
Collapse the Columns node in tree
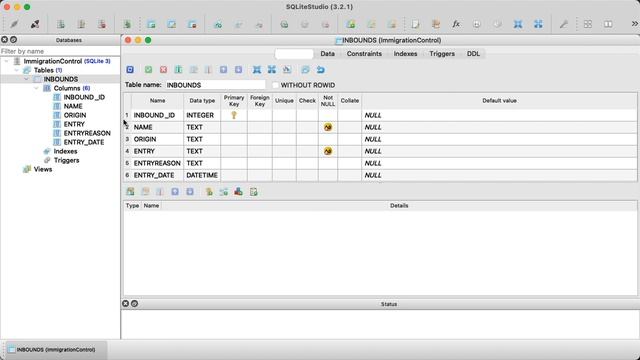(36, 88)
